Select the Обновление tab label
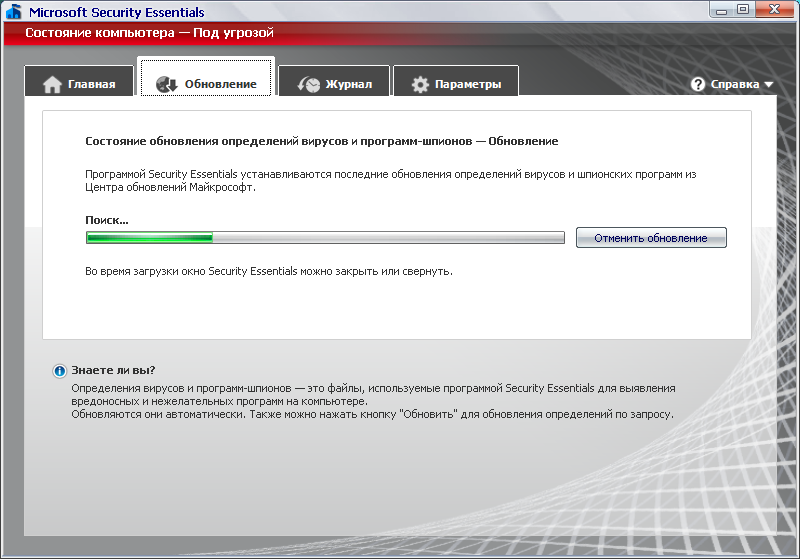Viewport: 800px width, 559px height. tap(220, 84)
